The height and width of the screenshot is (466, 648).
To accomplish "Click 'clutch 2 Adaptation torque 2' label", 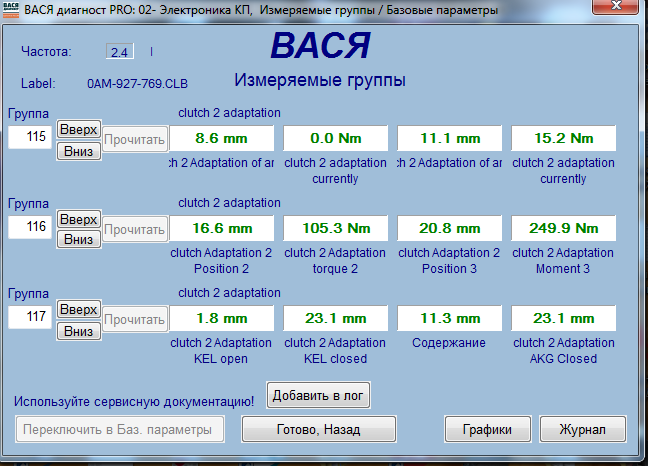I will (x=335, y=261).
